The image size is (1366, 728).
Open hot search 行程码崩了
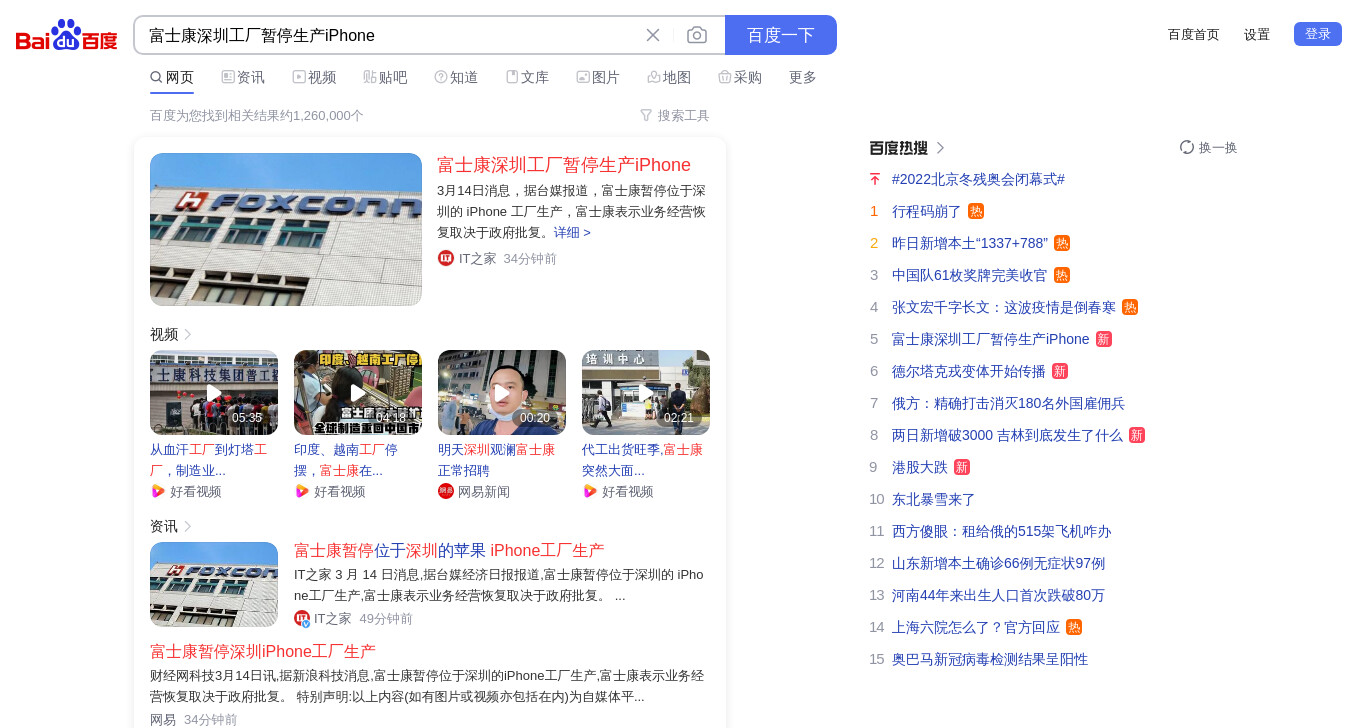tap(927, 211)
